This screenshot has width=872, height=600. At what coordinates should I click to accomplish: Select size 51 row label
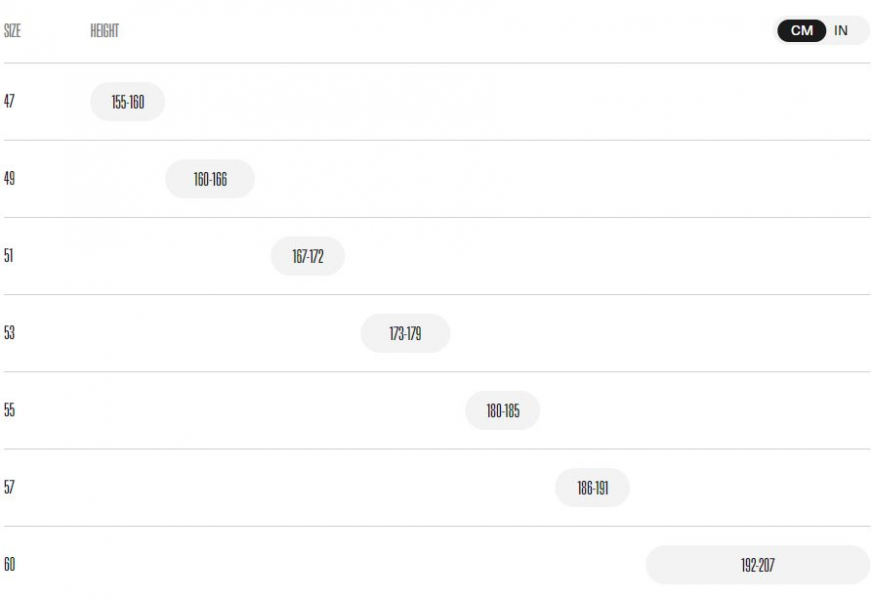[8, 256]
